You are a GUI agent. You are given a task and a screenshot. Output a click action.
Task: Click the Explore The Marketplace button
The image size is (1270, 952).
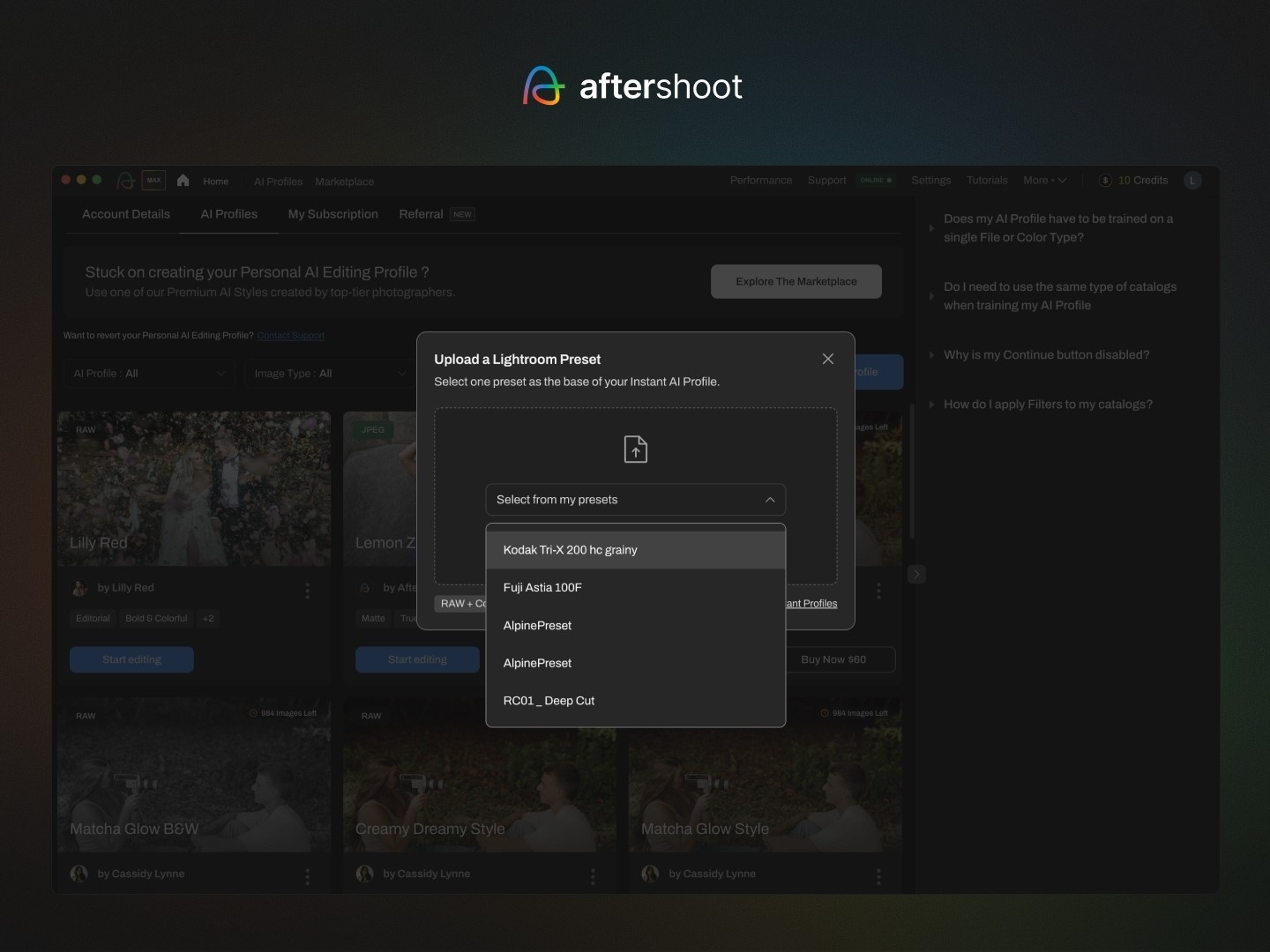point(796,281)
